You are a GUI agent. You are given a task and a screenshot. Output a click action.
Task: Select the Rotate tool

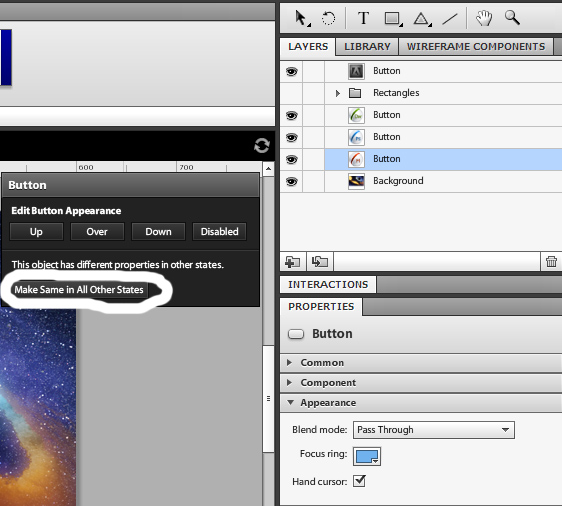328,18
